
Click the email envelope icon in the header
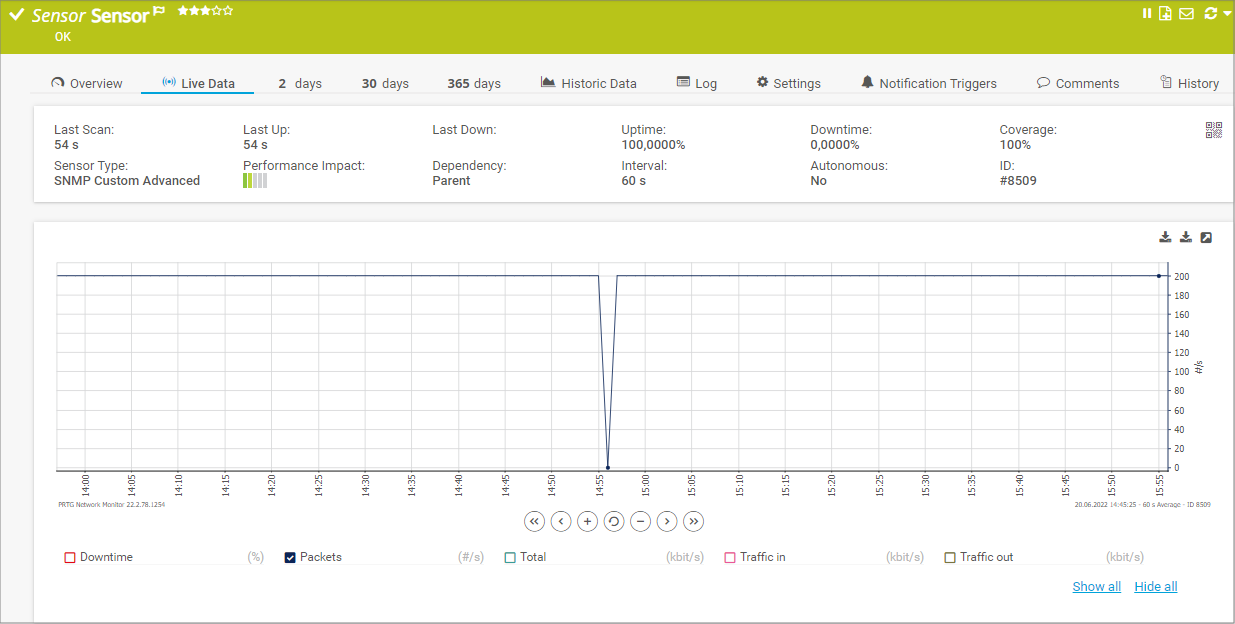click(1185, 13)
